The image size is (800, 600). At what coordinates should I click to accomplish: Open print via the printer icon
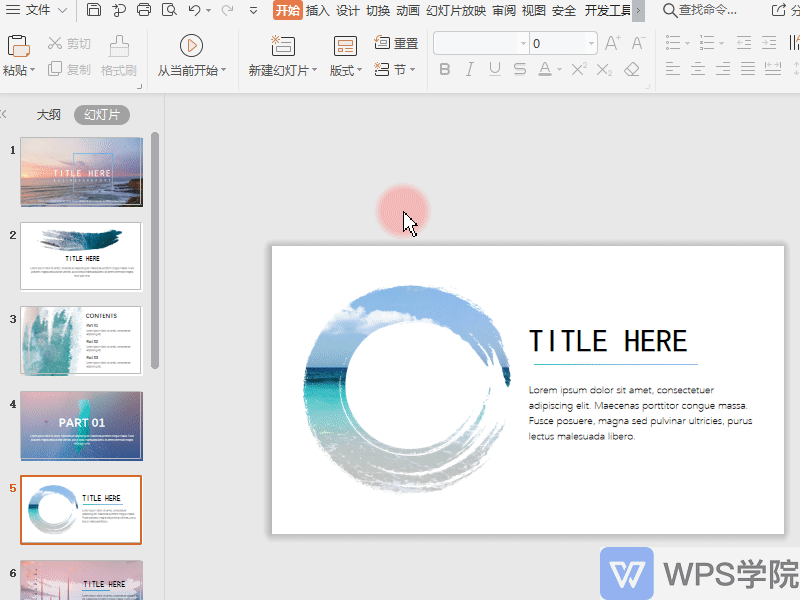(145, 10)
